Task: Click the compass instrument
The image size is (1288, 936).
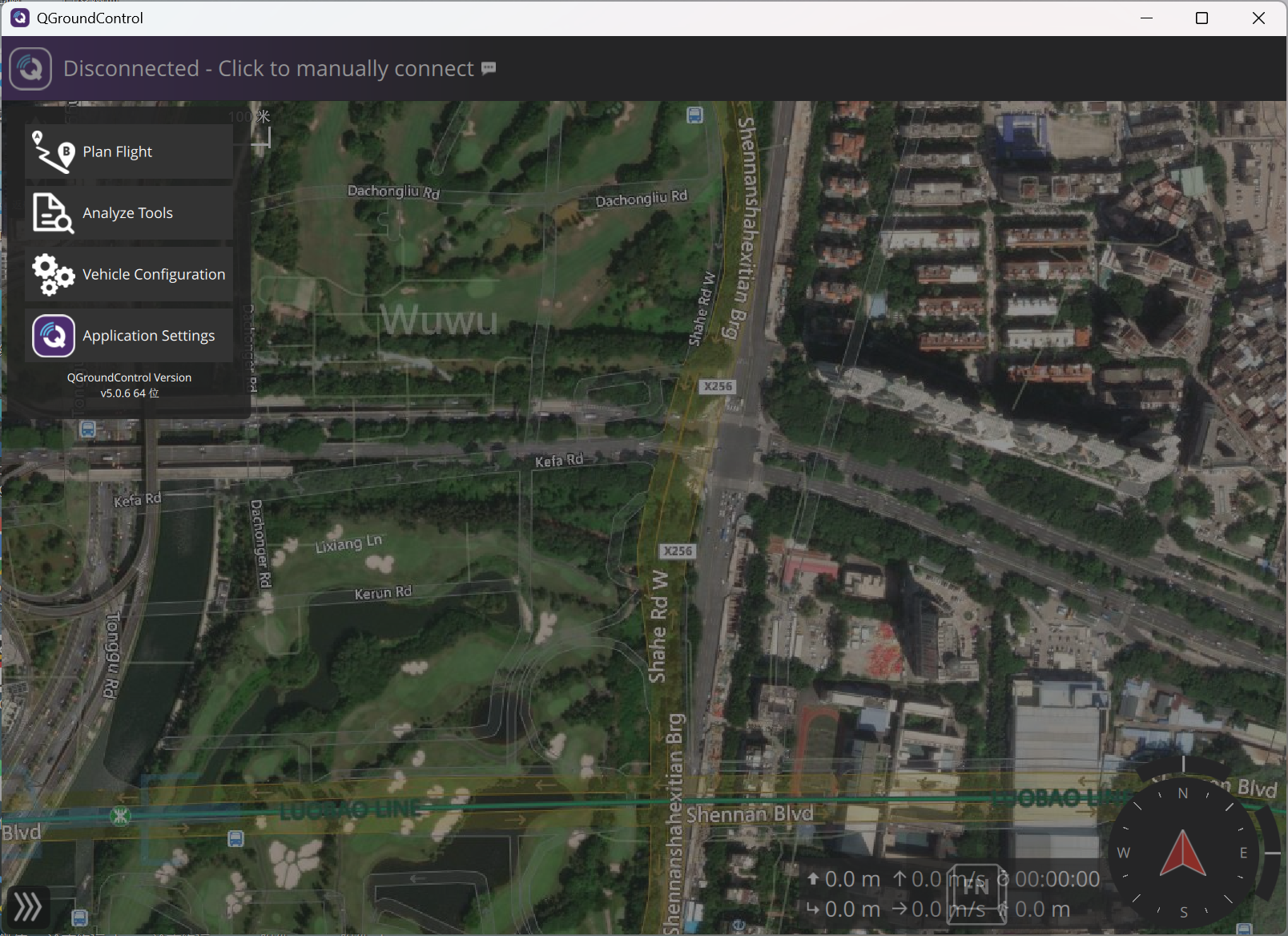Action: 1184,853
